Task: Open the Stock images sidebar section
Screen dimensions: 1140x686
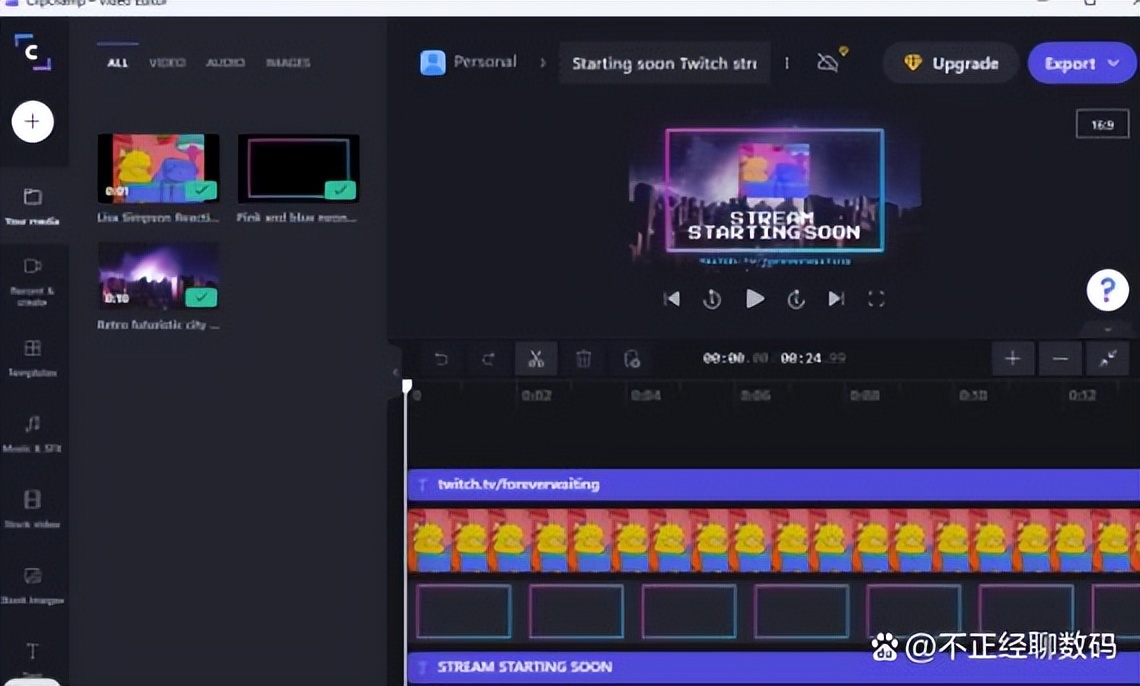Action: 33,585
